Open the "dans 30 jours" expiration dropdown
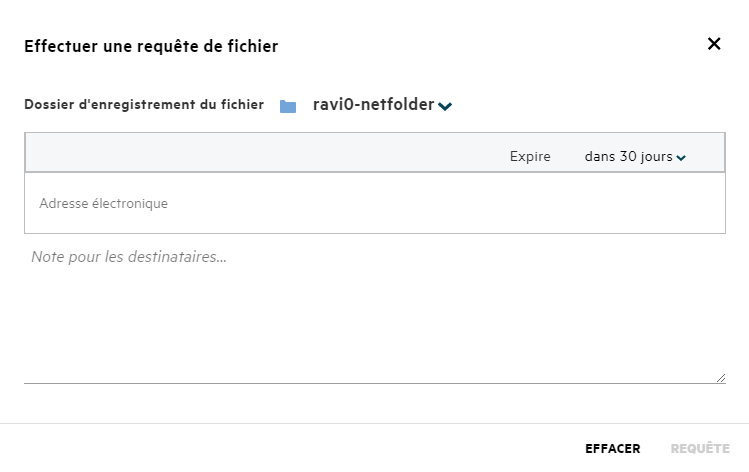The image size is (749, 472). (x=628, y=157)
